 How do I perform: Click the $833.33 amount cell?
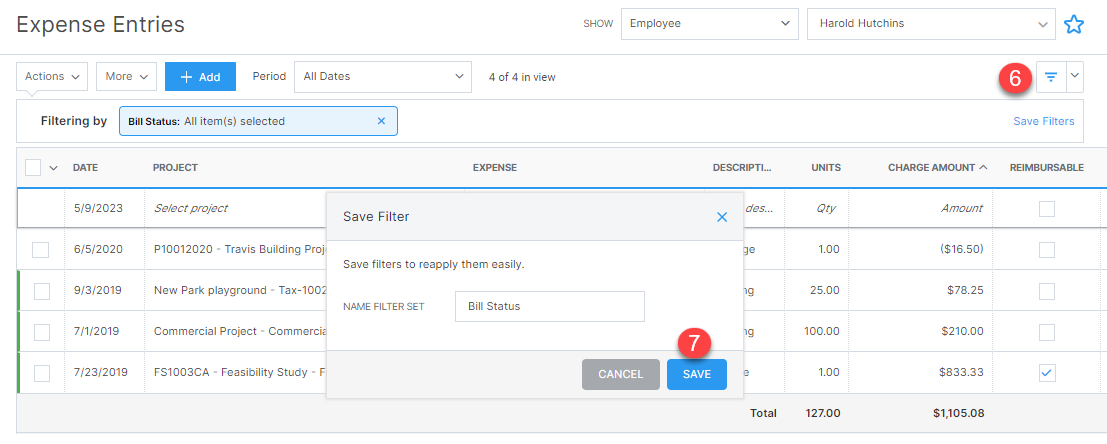961,372
